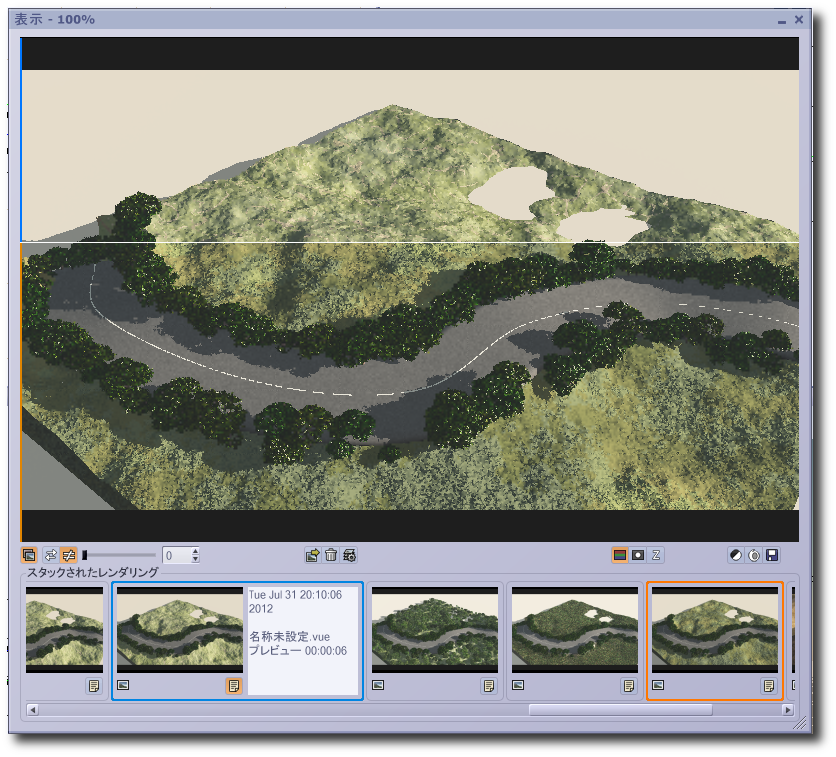
Task: Click the main rendered landscape view
Action: [410, 289]
